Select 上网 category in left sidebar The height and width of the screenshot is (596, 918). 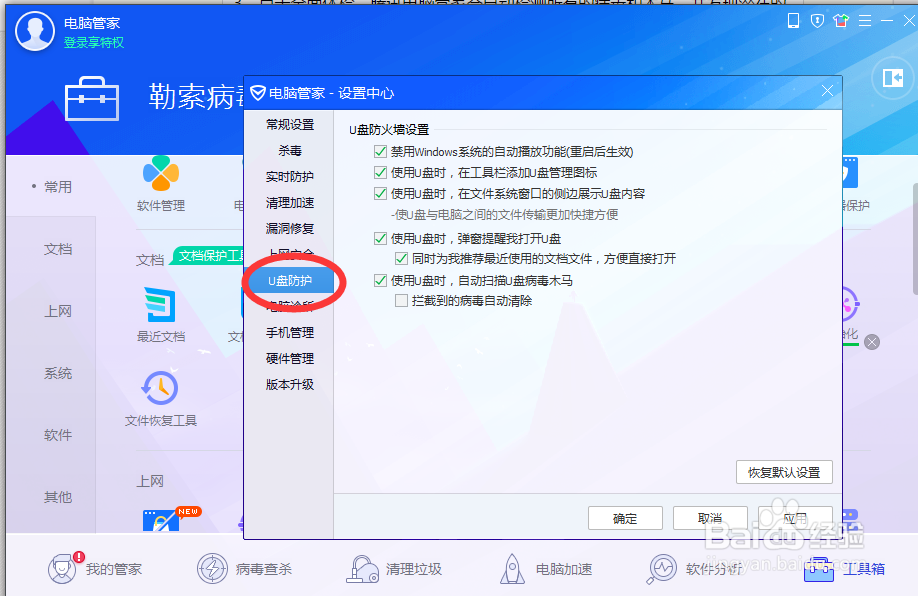pos(58,311)
